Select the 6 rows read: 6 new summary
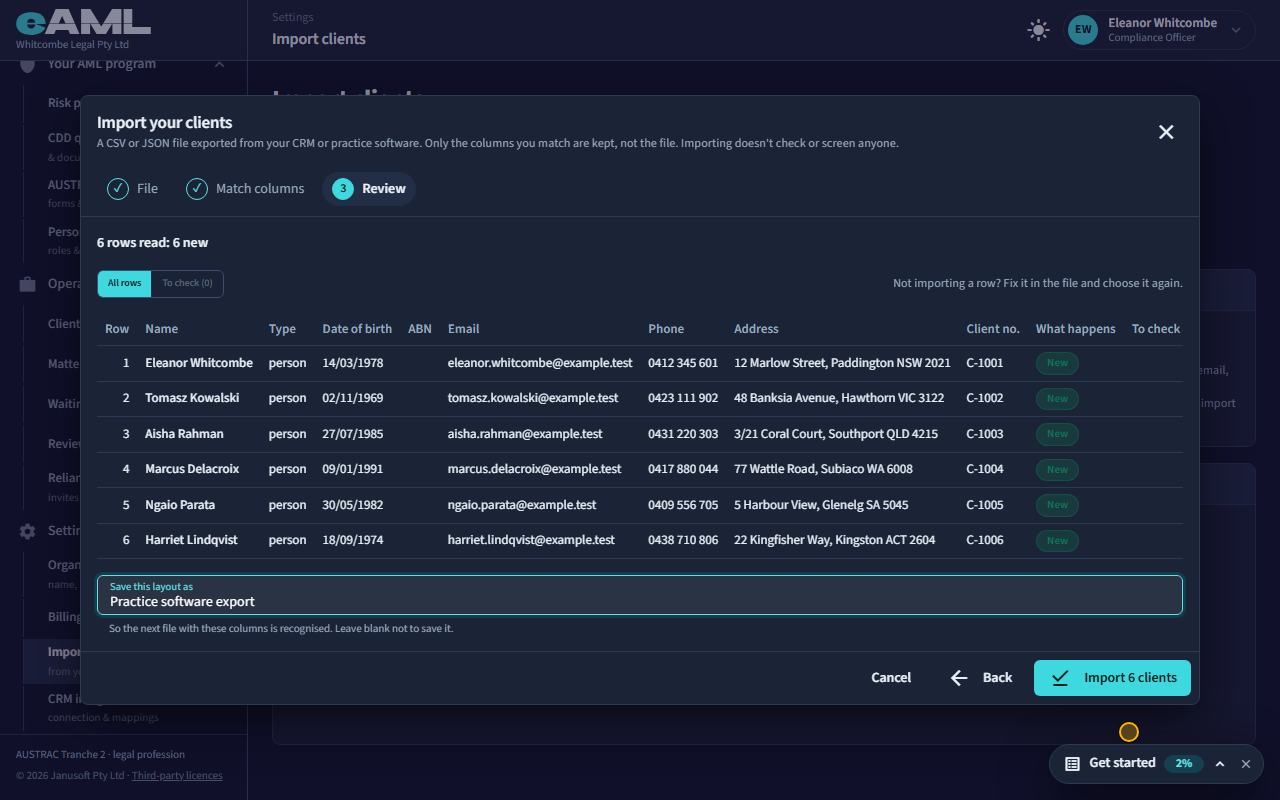 click(153, 243)
